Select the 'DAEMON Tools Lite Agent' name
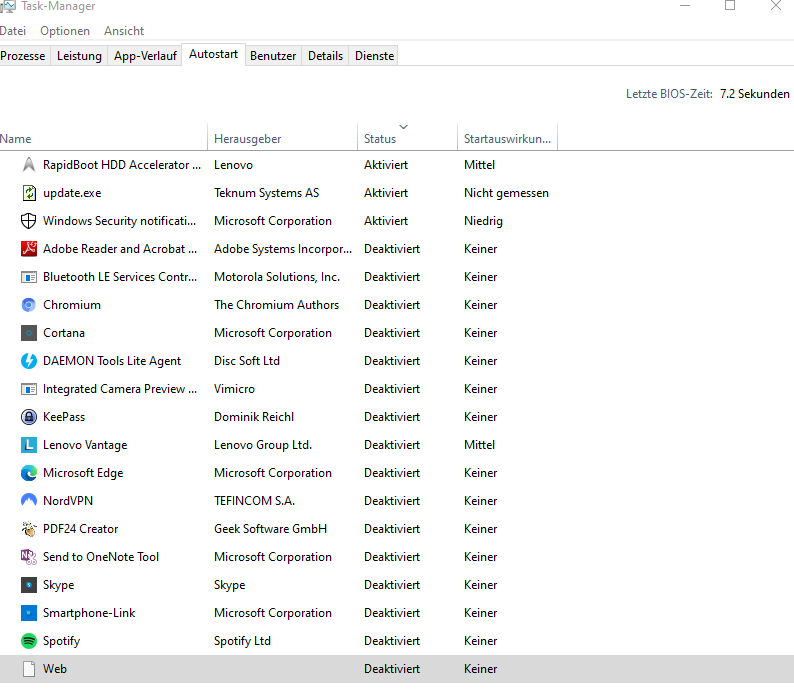The image size is (794, 691). pos(112,361)
